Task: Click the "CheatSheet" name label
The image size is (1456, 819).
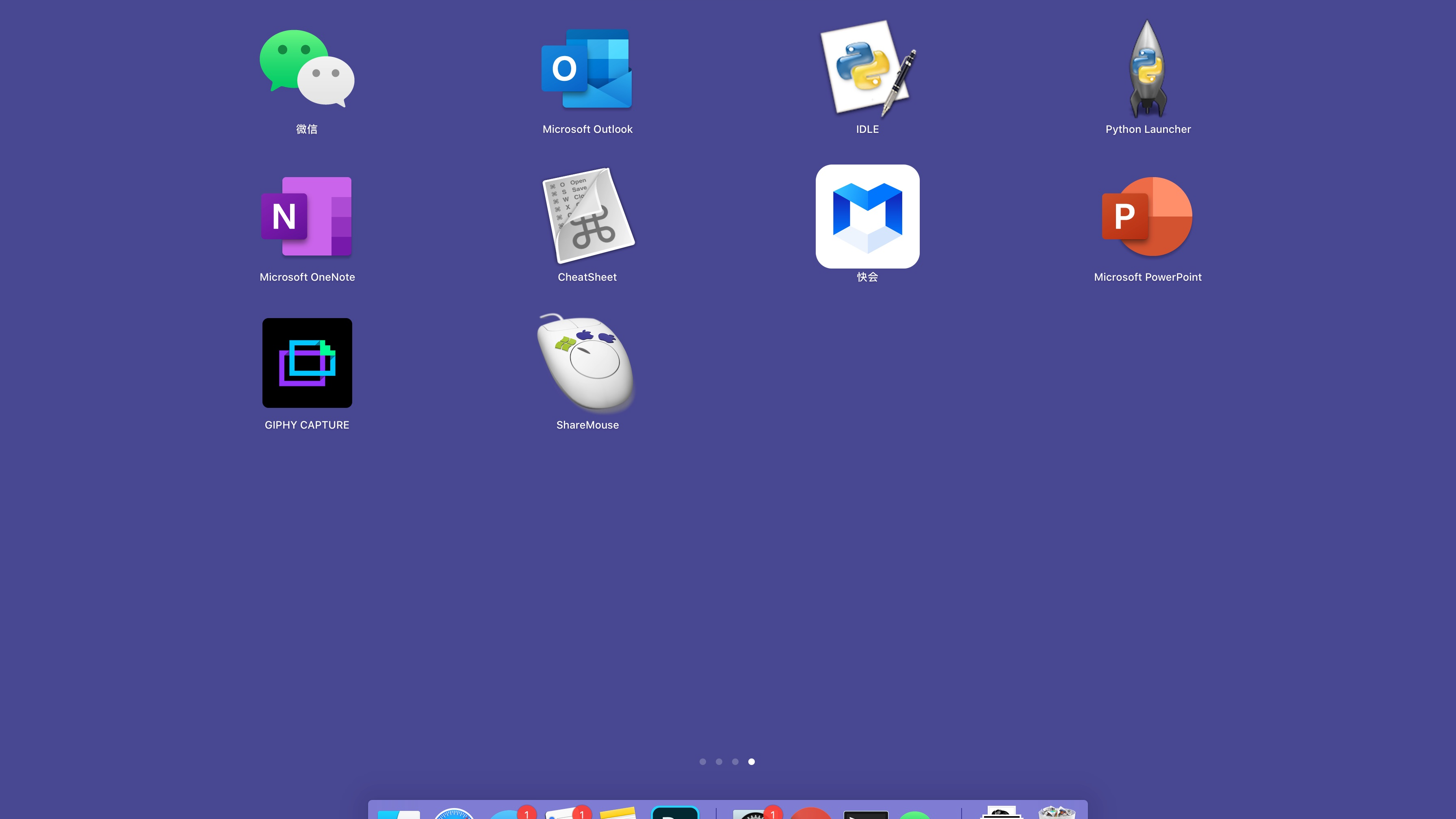Action: (x=587, y=277)
